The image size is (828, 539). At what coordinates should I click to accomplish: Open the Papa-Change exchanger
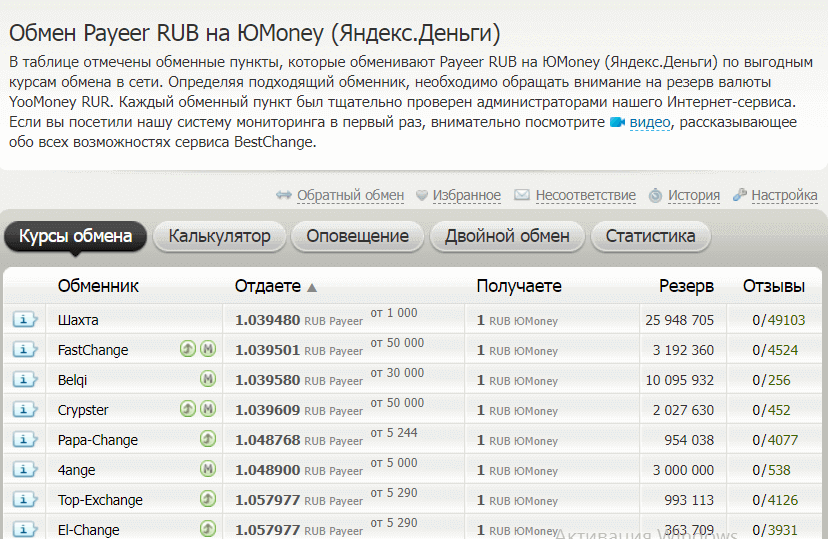(x=98, y=440)
